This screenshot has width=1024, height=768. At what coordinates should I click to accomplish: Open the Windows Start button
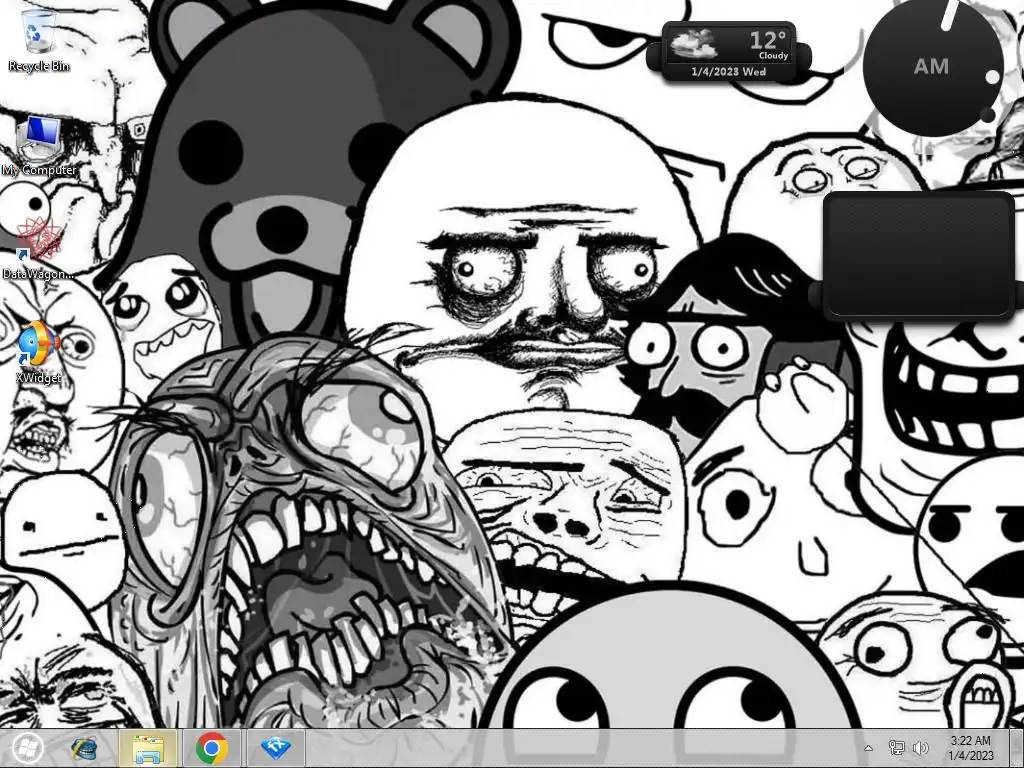click(x=27, y=748)
